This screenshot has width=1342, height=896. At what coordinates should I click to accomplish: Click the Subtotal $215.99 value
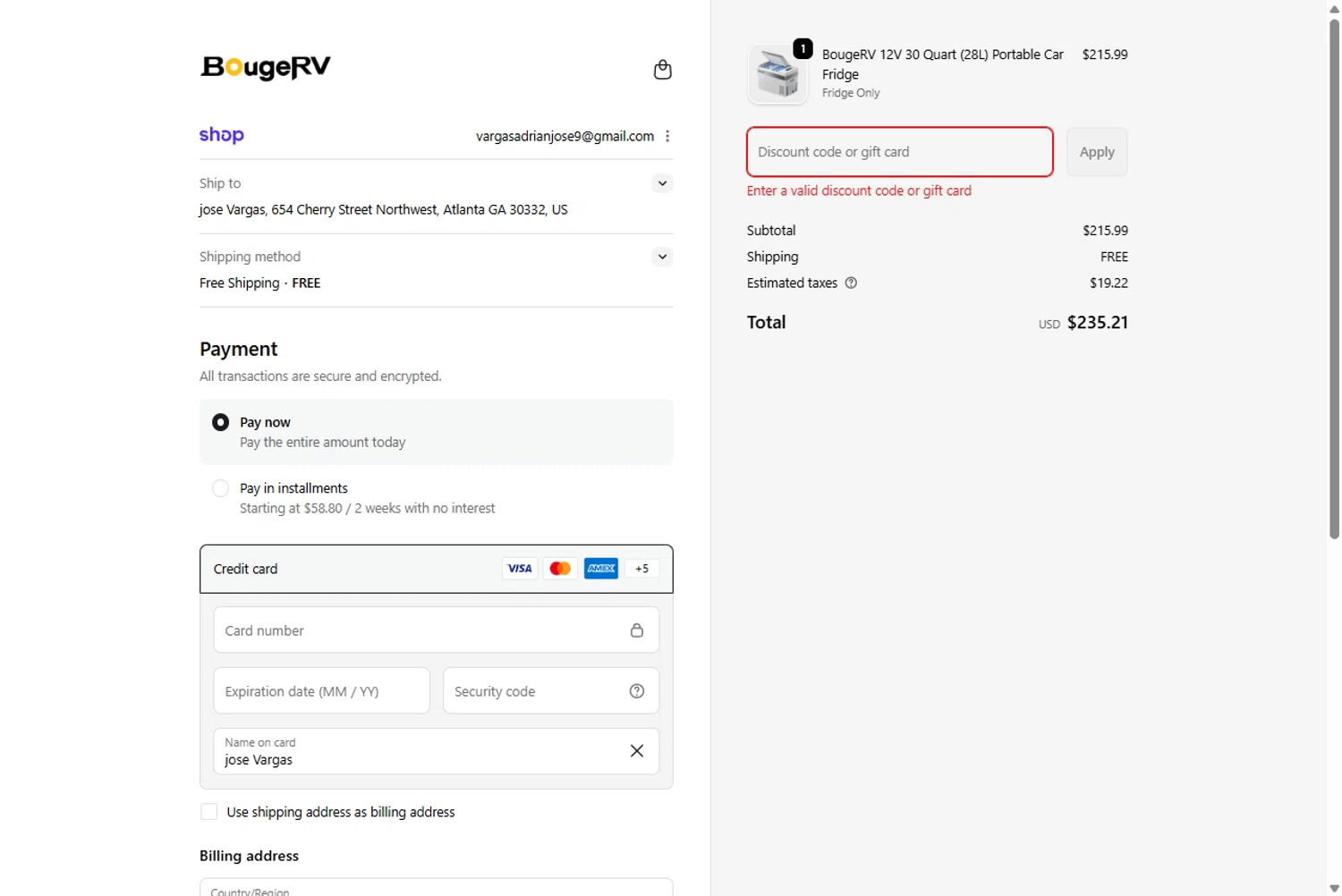(1105, 231)
